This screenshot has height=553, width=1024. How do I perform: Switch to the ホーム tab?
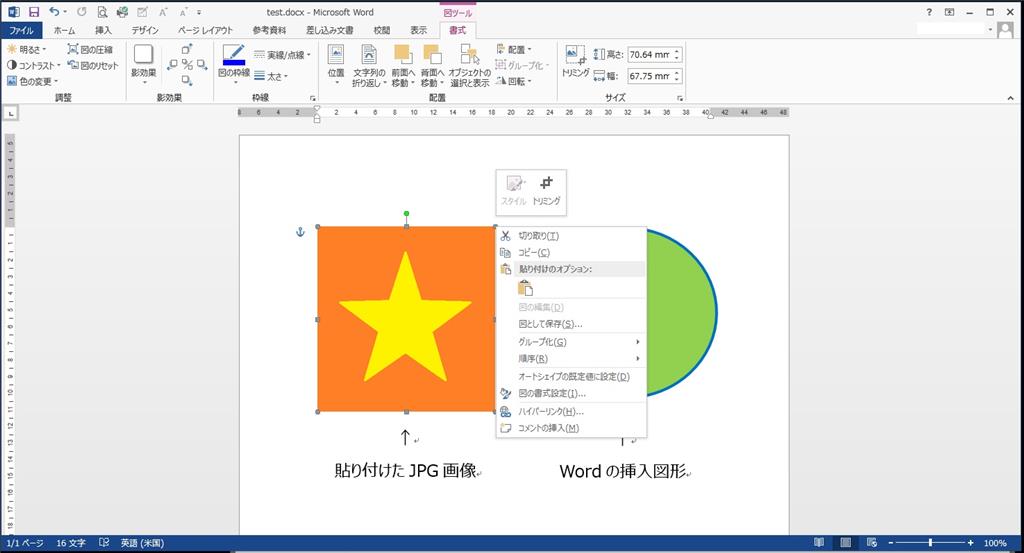pyautogui.click(x=64, y=30)
